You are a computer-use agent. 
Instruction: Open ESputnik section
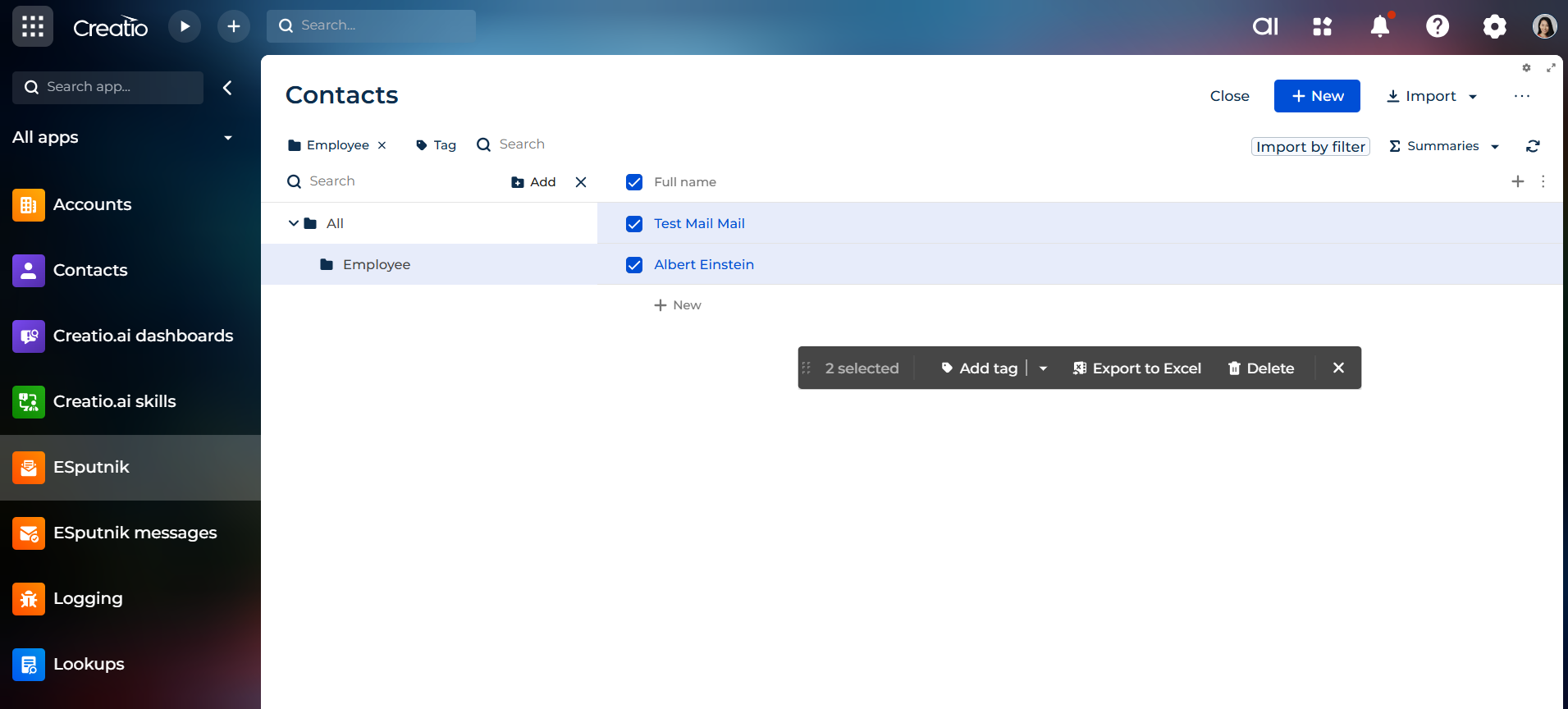(x=130, y=467)
